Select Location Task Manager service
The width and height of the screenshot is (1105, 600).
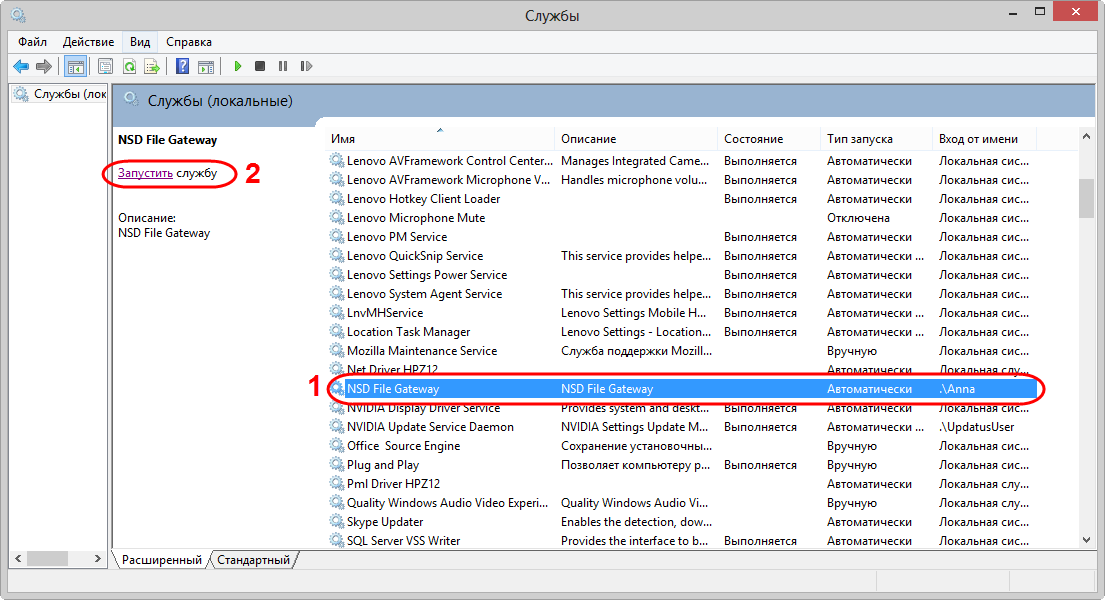click(683, 331)
